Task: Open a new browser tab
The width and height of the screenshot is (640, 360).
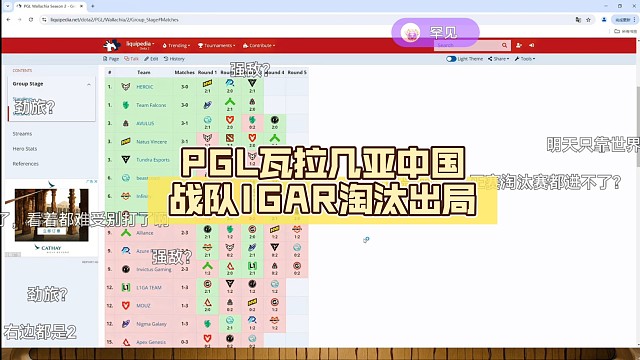Action: (93, 6)
